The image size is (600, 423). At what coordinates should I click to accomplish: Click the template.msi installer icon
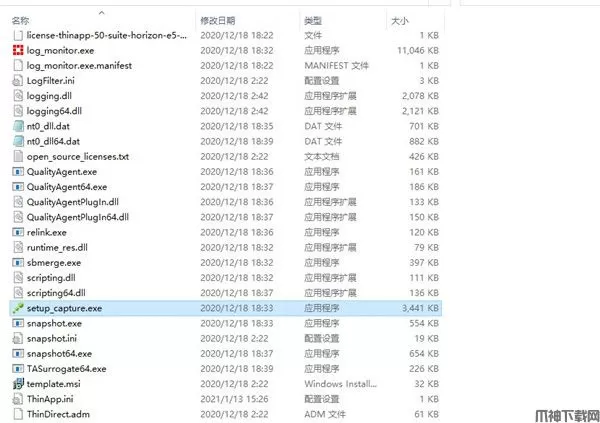pos(18,384)
